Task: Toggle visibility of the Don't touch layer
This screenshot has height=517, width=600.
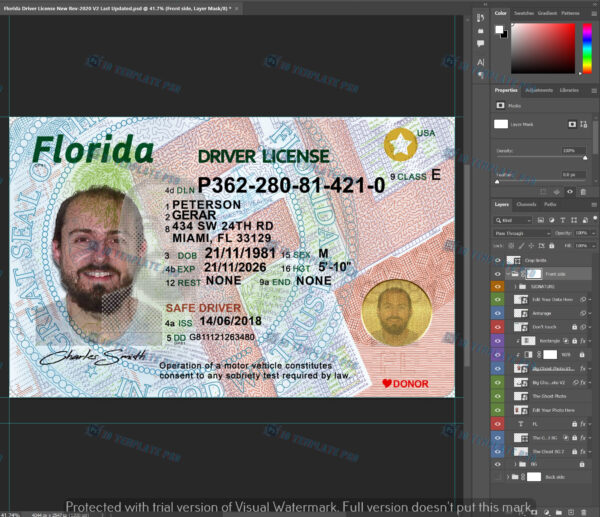Action: point(498,327)
